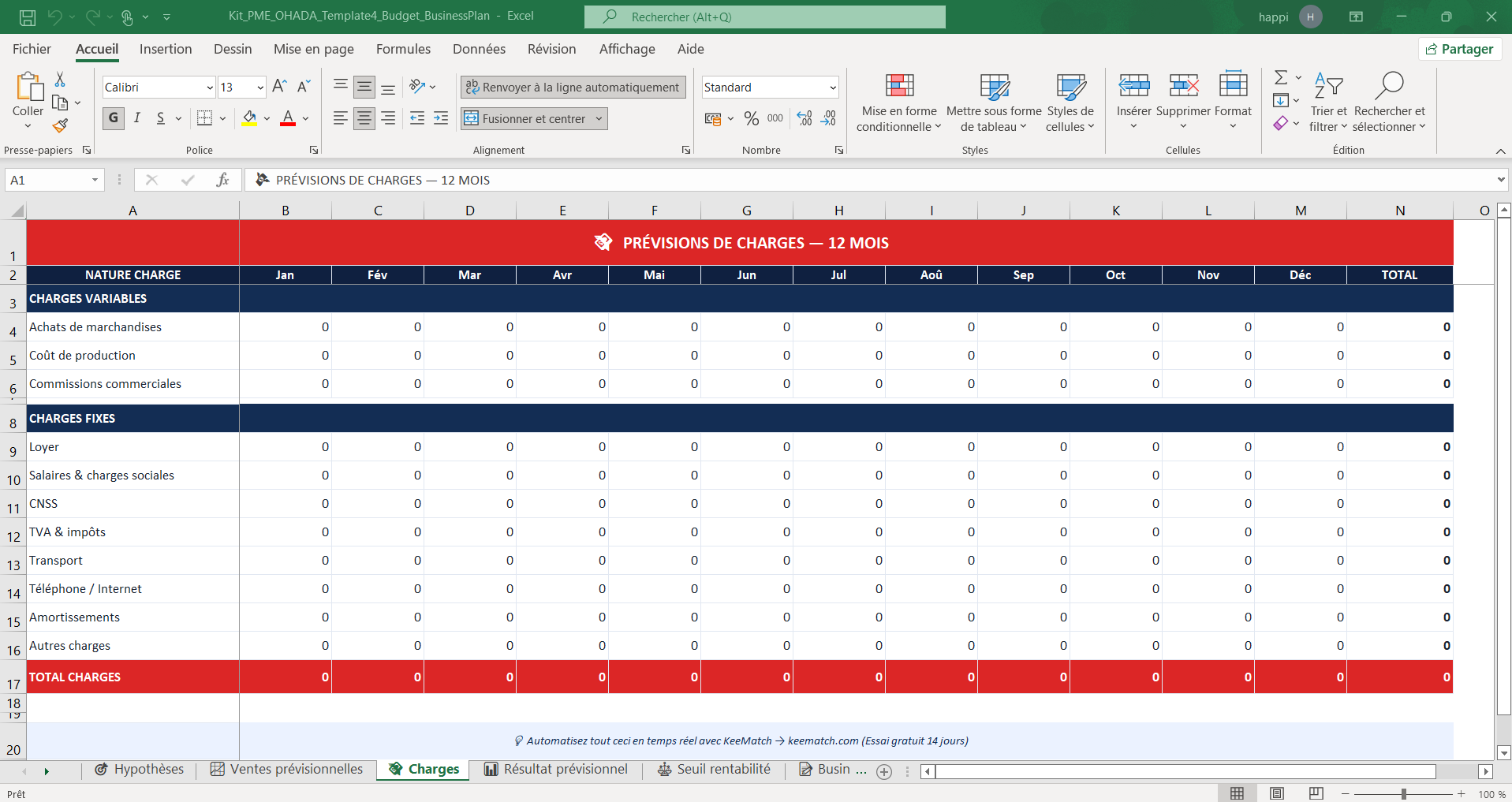
Task: Open Styles de cellules dropdown
Action: [1070, 103]
